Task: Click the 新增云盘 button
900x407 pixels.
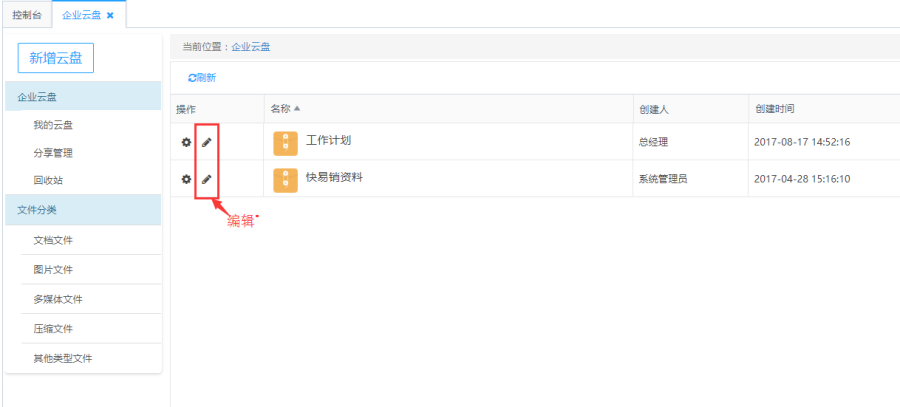Action: tap(56, 58)
